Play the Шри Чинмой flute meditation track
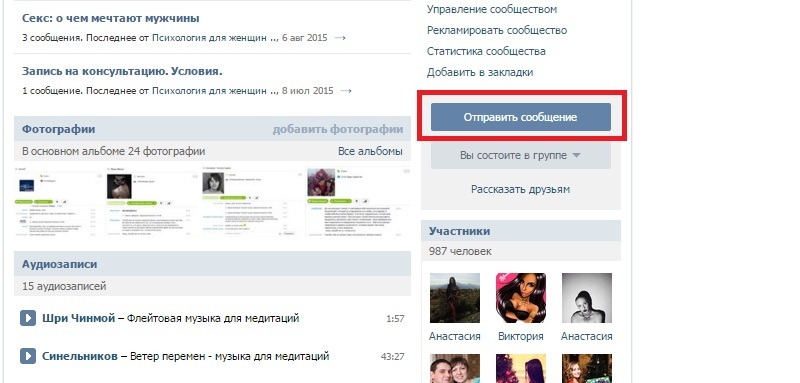The image size is (800, 383). tap(28, 318)
